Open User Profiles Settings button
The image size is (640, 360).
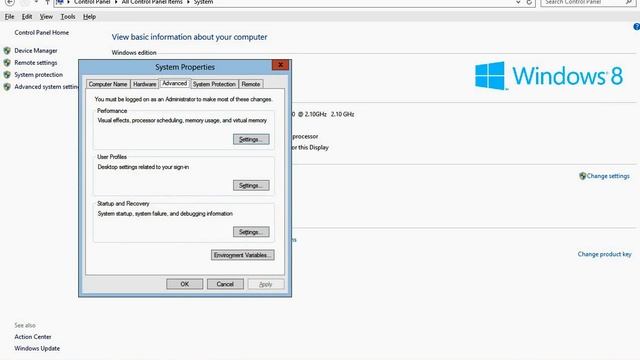(251, 185)
